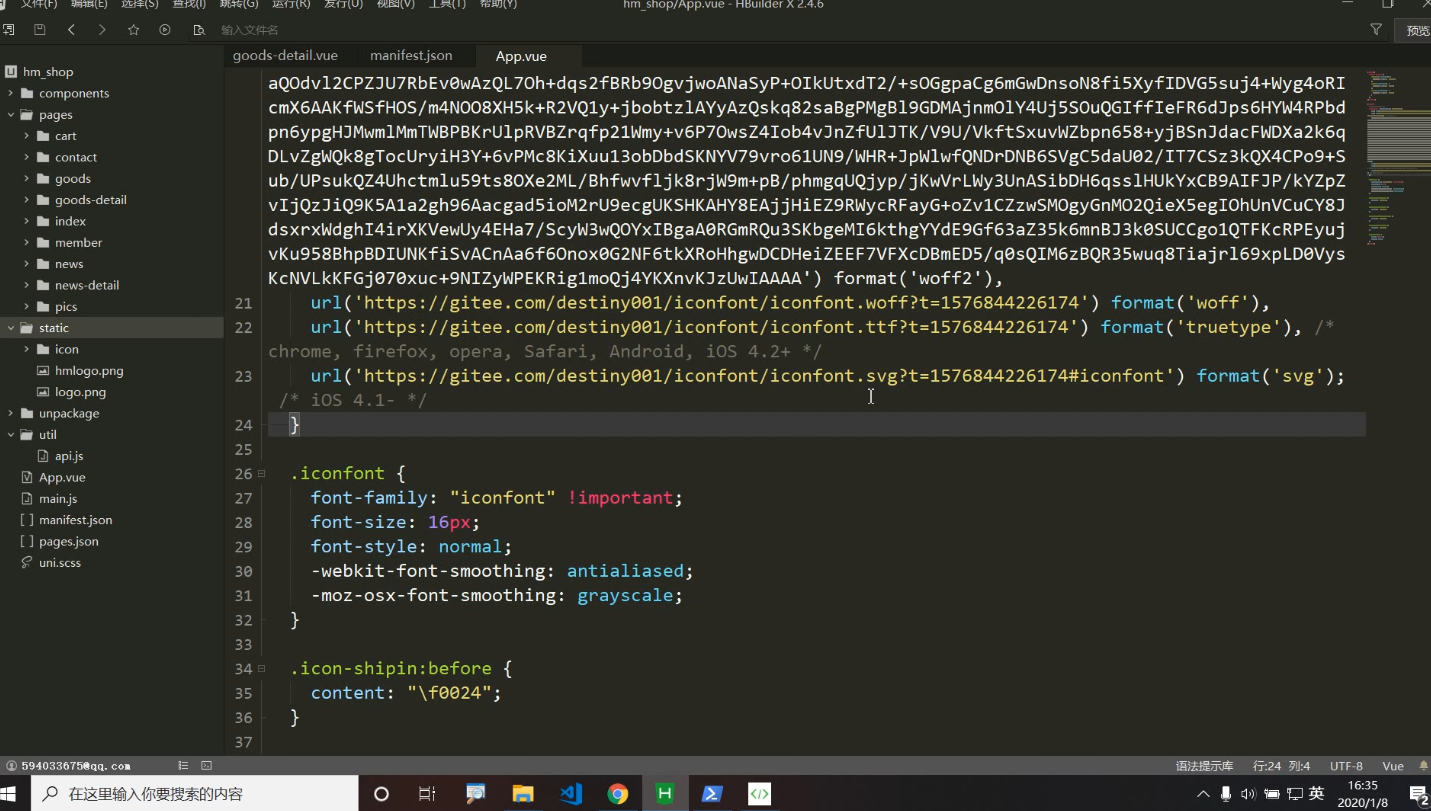Expand the cart folder
Image resolution: width=1431 pixels, height=811 pixels.
pyautogui.click(x=27, y=136)
